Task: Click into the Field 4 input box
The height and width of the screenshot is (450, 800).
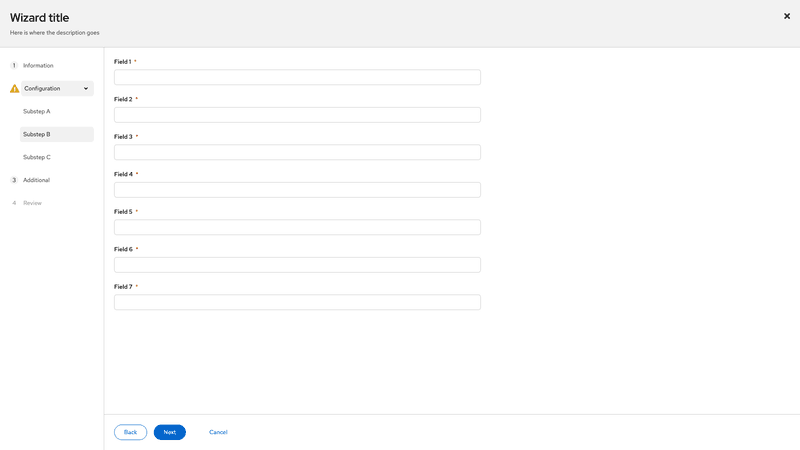Action: tap(297, 190)
